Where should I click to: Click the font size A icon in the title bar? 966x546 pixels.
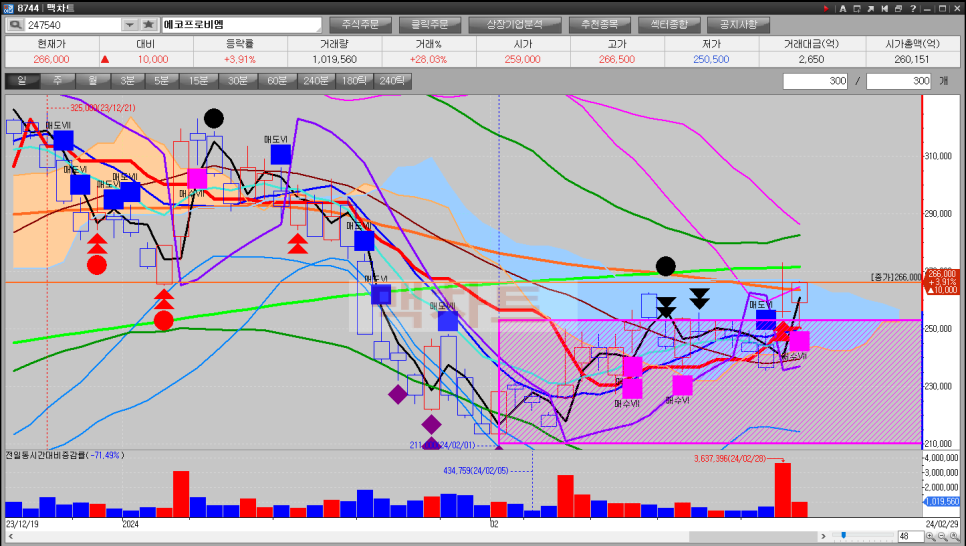(x=843, y=9)
